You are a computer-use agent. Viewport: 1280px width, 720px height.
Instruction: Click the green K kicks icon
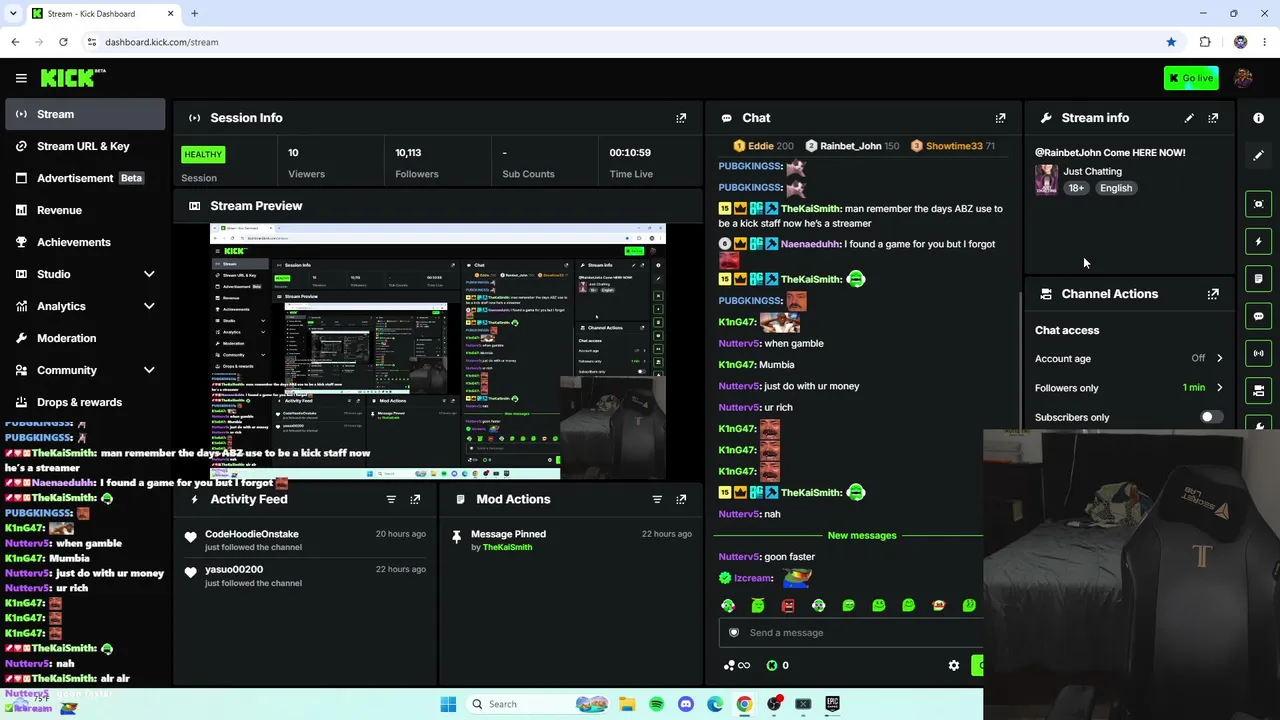pyautogui.click(x=772, y=665)
